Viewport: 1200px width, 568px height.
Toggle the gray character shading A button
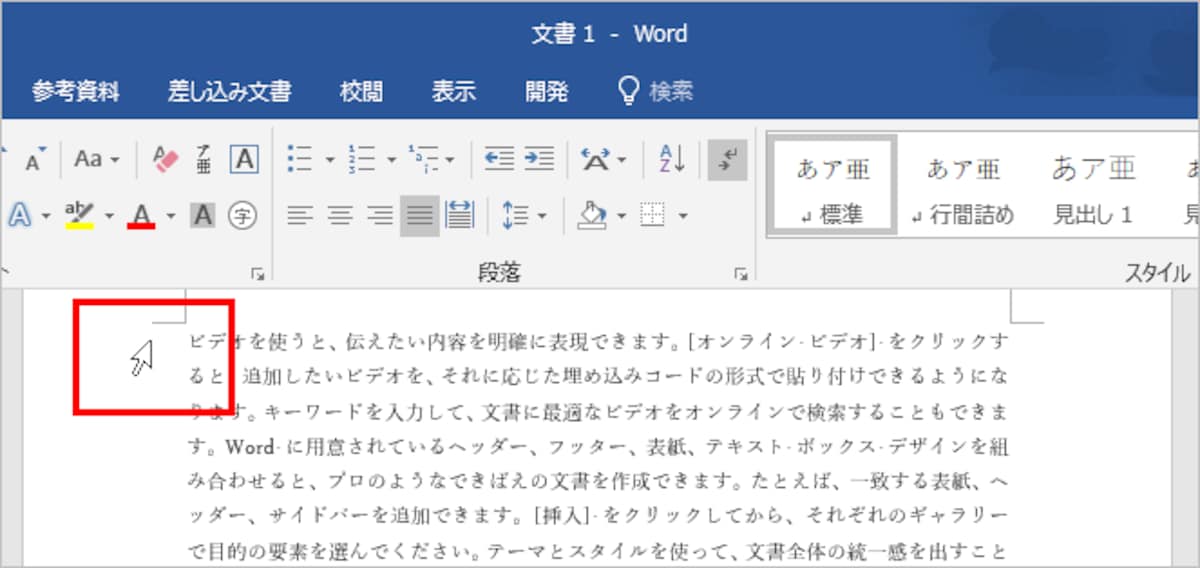(x=203, y=214)
